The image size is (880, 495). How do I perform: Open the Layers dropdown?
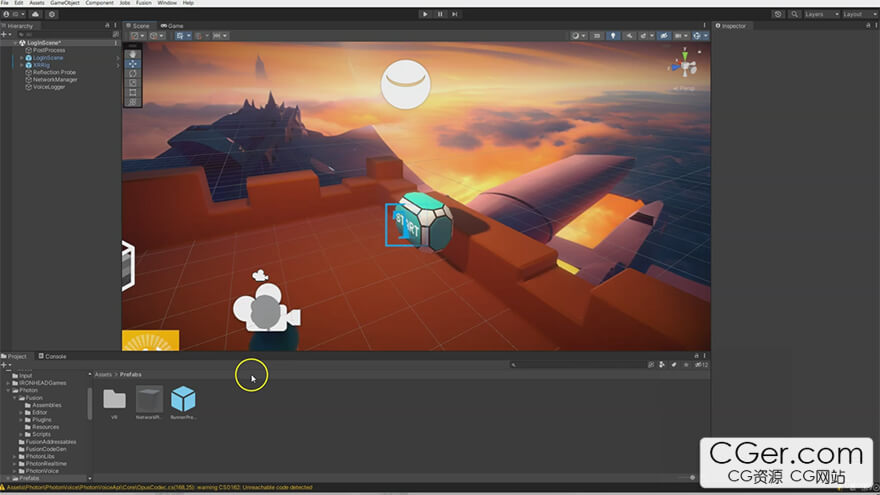coord(819,14)
